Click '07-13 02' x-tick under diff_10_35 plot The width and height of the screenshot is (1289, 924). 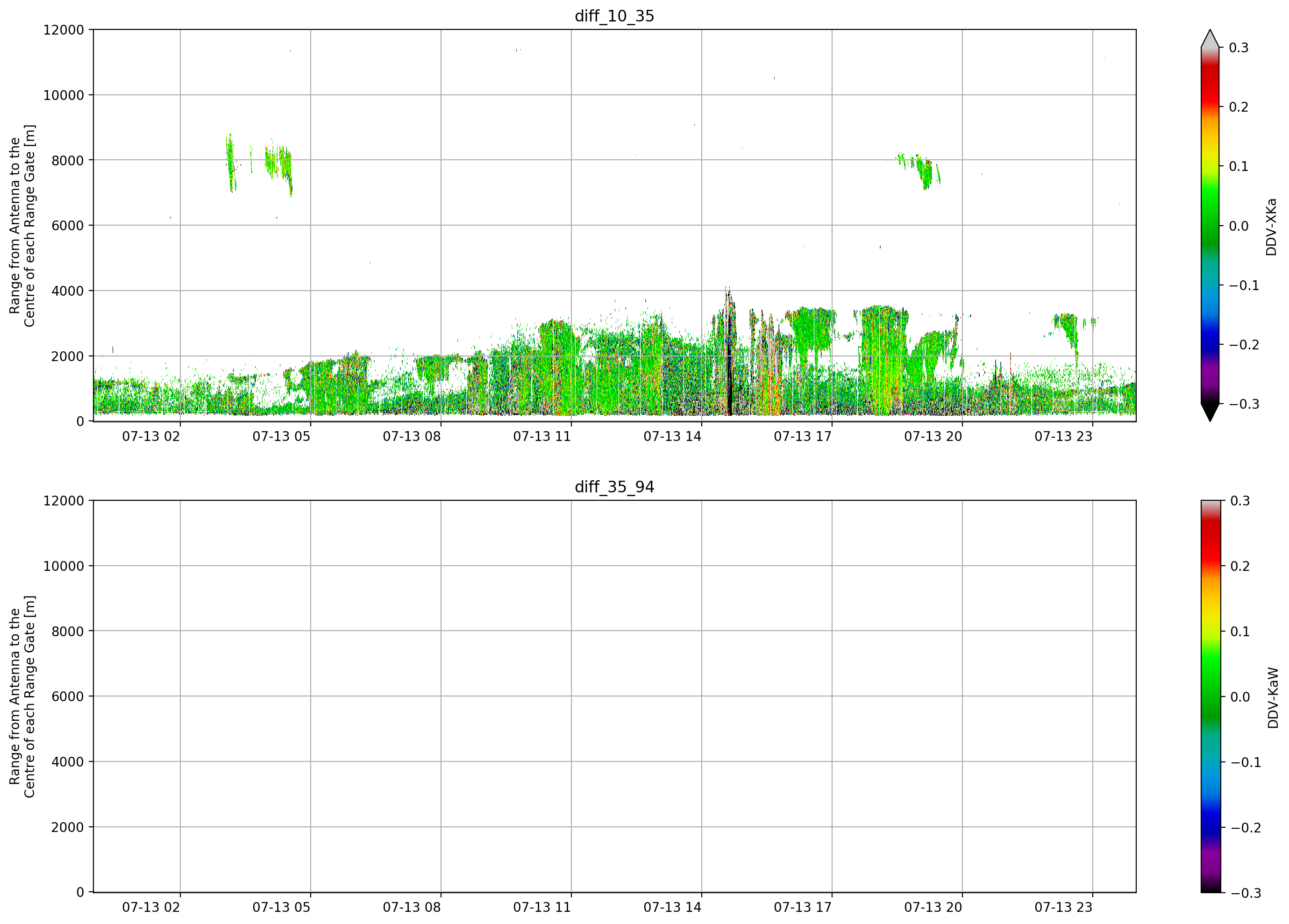point(151,436)
